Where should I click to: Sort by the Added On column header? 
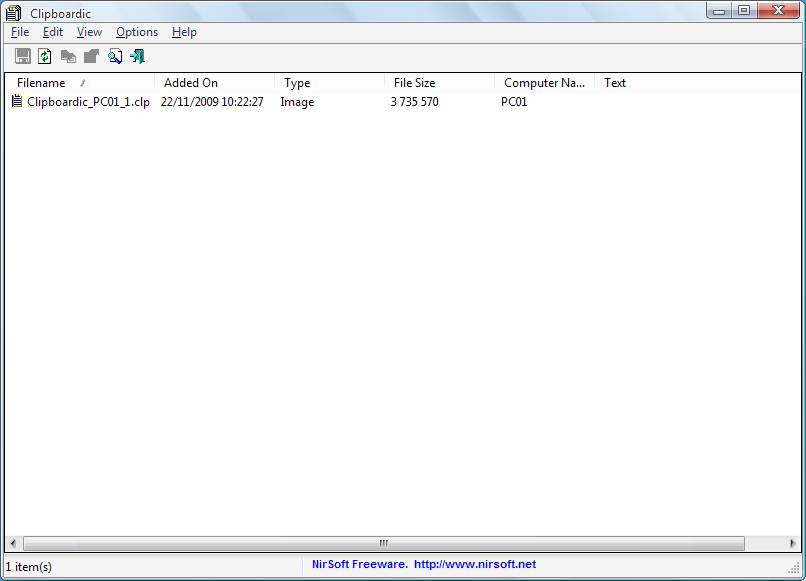click(x=214, y=83)
